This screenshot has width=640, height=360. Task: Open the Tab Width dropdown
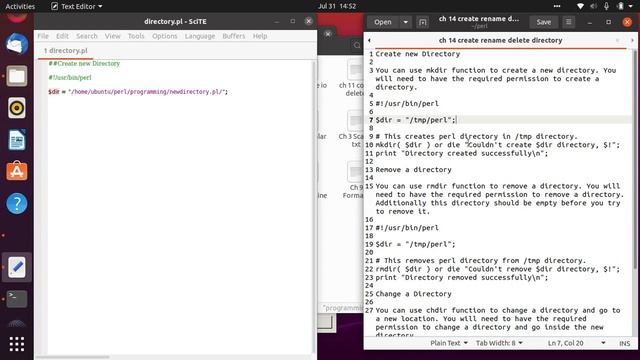(499, 343)
